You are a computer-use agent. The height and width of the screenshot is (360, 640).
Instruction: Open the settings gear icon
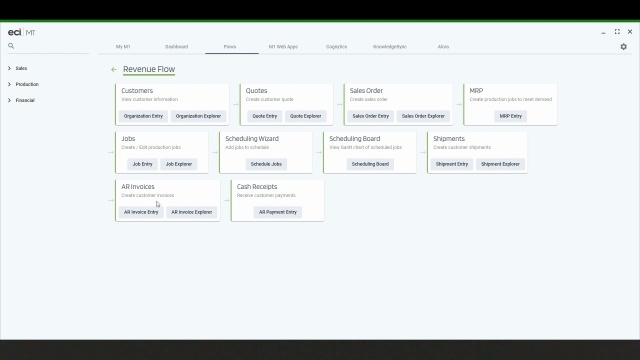[x=623, y=47]
